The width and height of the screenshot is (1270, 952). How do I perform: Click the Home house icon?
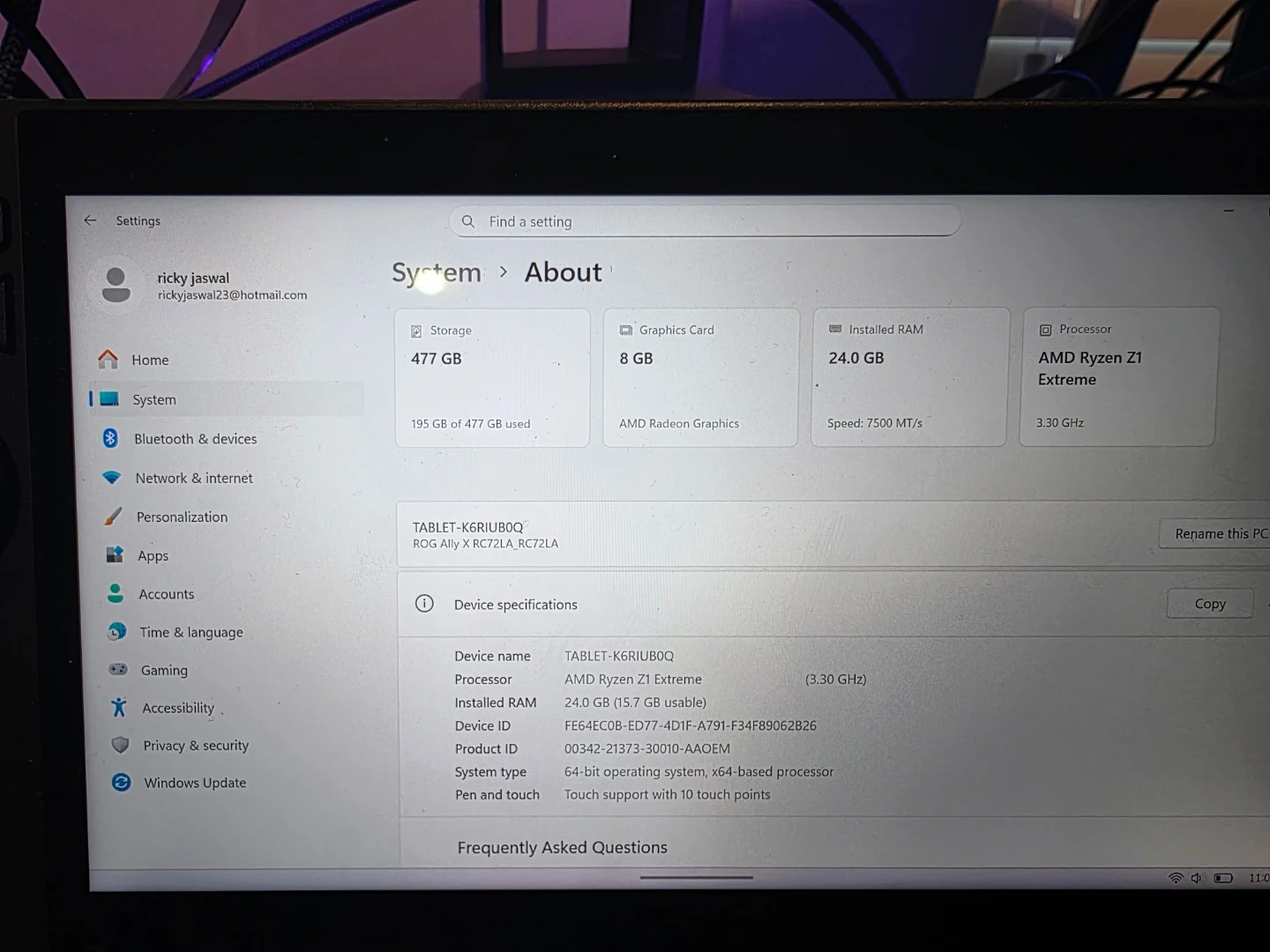108,360
